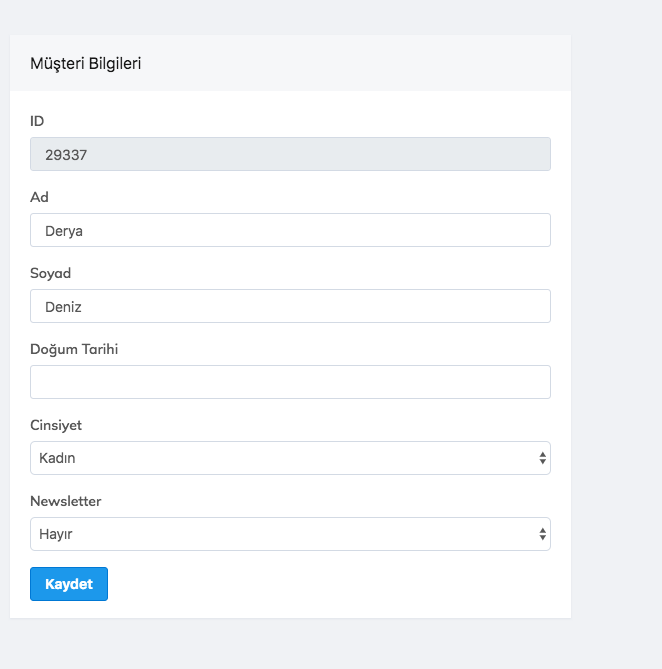Place cursor on the name Derya
Viewport: 662px width, 669px height.
pos(64,231)
